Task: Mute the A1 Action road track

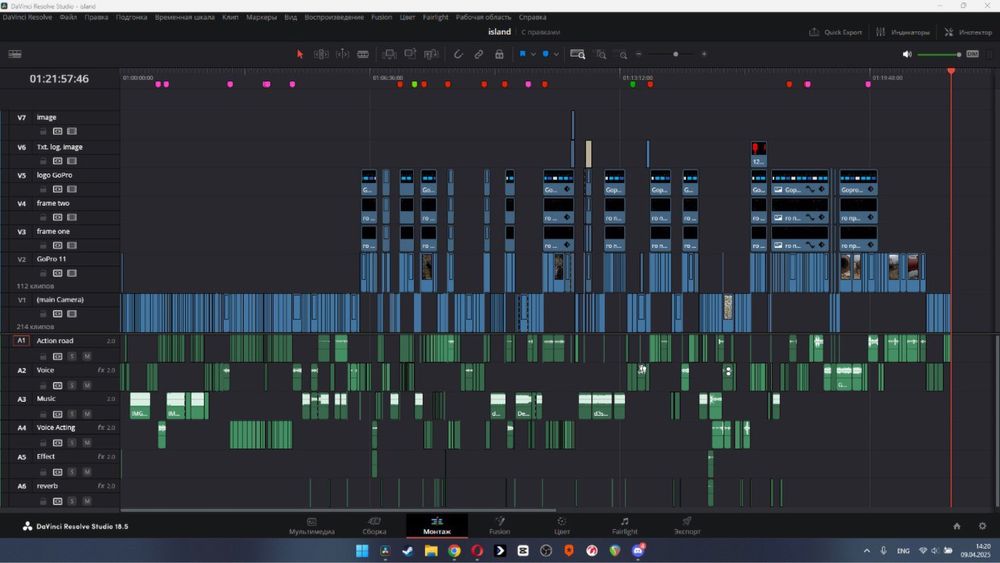Action: [x=87, y=356]
